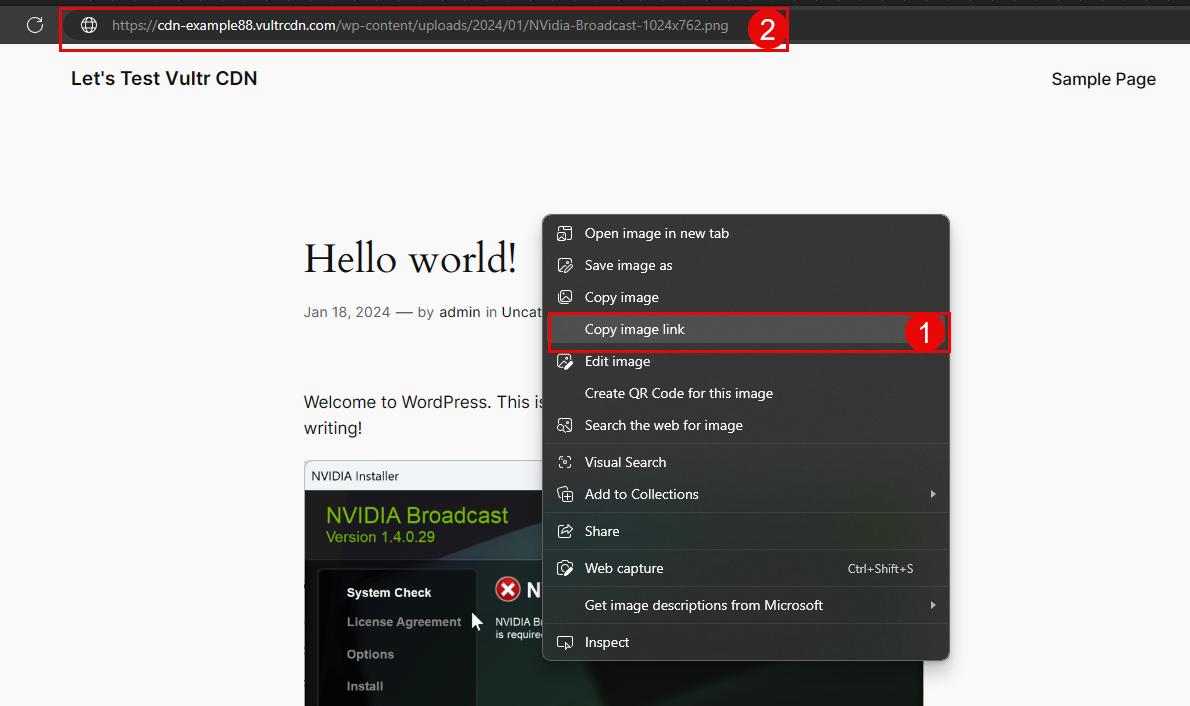This screenshot has width=1190, height=706.
Task: Choose Search the web for image
Action: click(x=746, y=425)
